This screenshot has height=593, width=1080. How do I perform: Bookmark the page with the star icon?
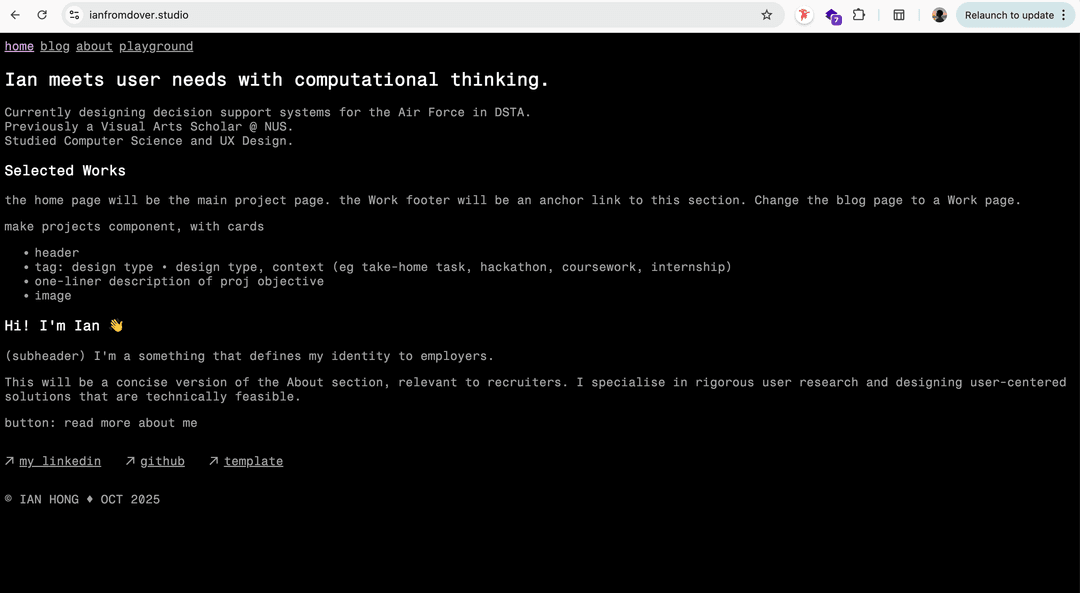(x=766, y=15)
